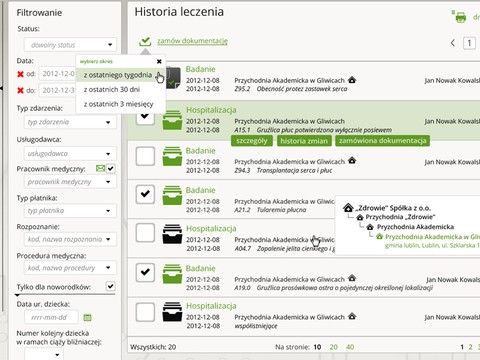Show 40 items per page
Screen dimensions: 480x360
[350, 347]
